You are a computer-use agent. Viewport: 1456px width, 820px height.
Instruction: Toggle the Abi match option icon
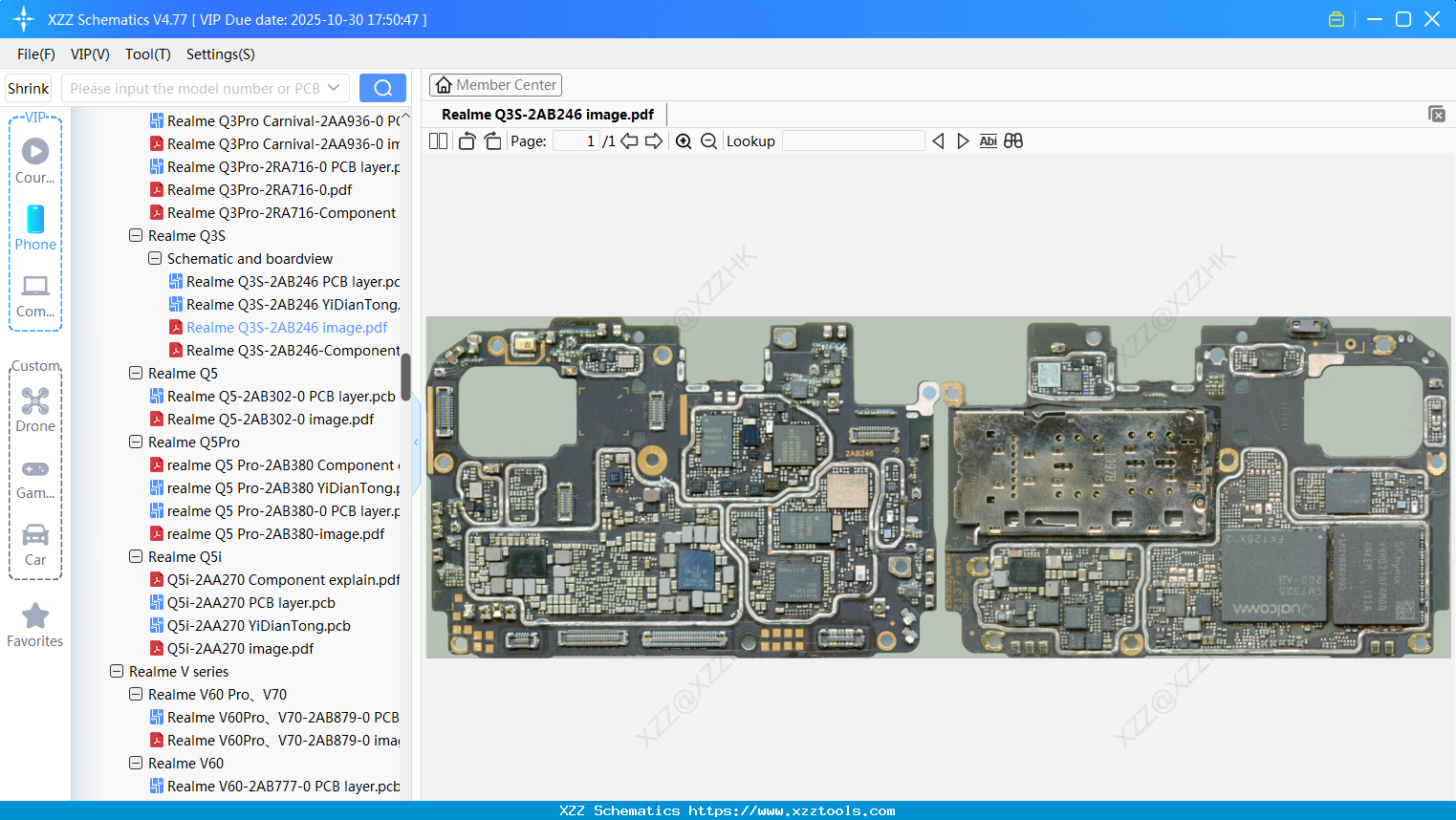[x=988, y=141]
